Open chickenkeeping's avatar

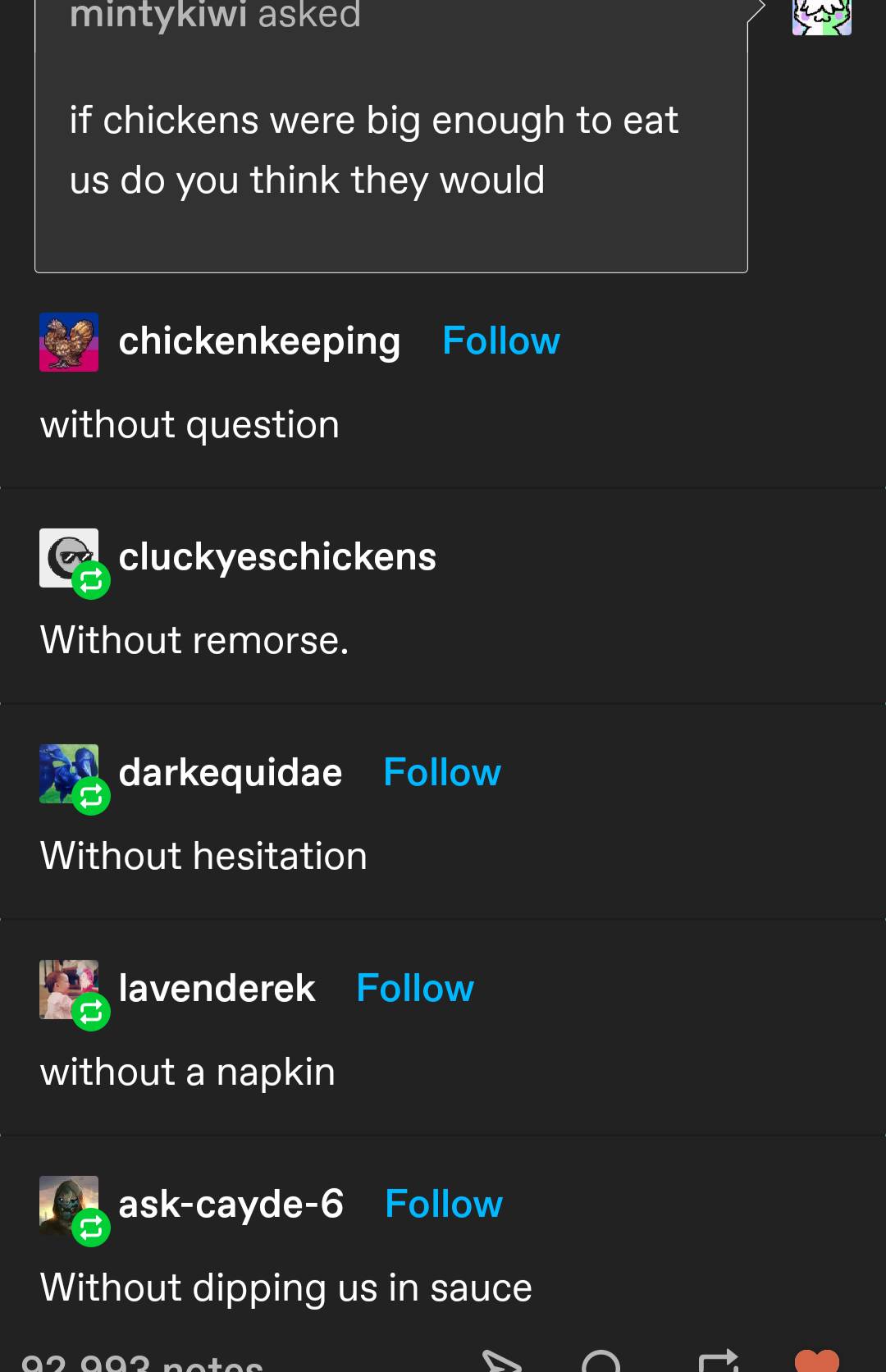point(69,342)
